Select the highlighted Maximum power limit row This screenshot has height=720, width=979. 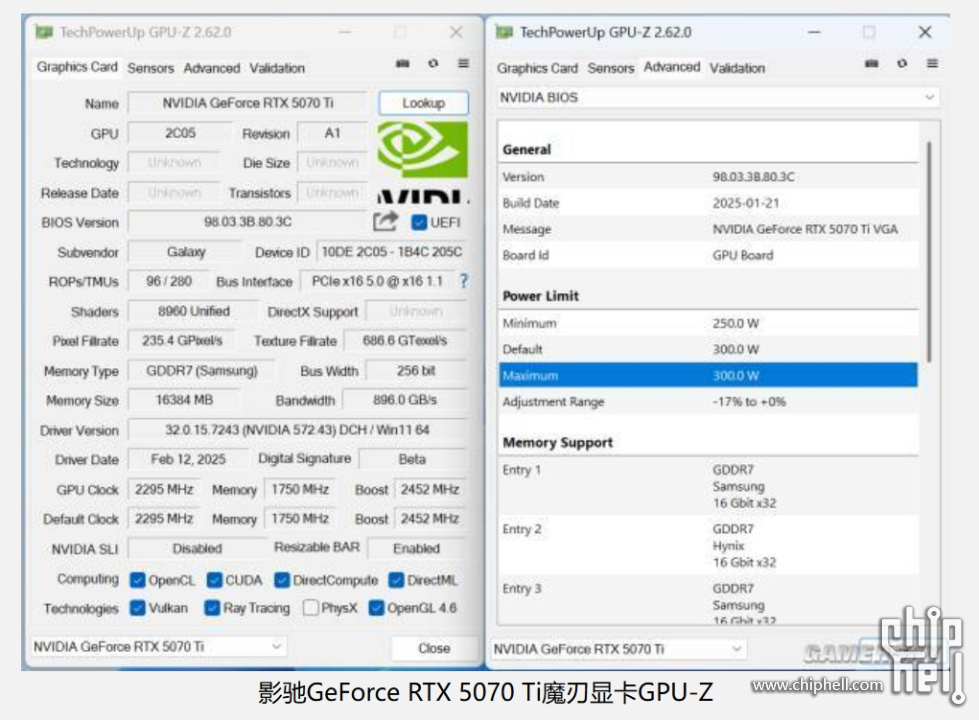708,375
